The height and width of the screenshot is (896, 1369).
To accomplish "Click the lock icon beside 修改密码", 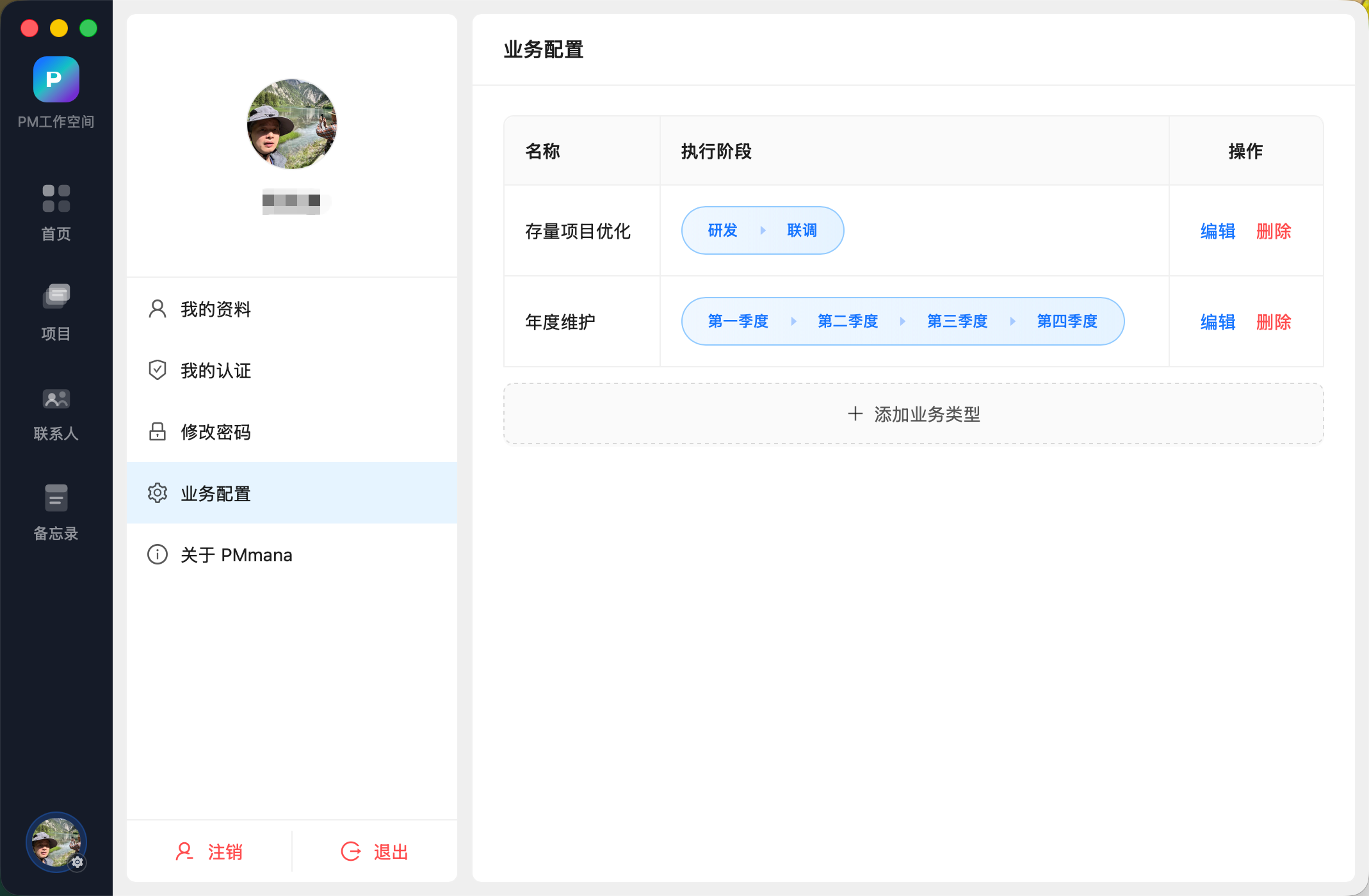I will [x=158, y=431].
